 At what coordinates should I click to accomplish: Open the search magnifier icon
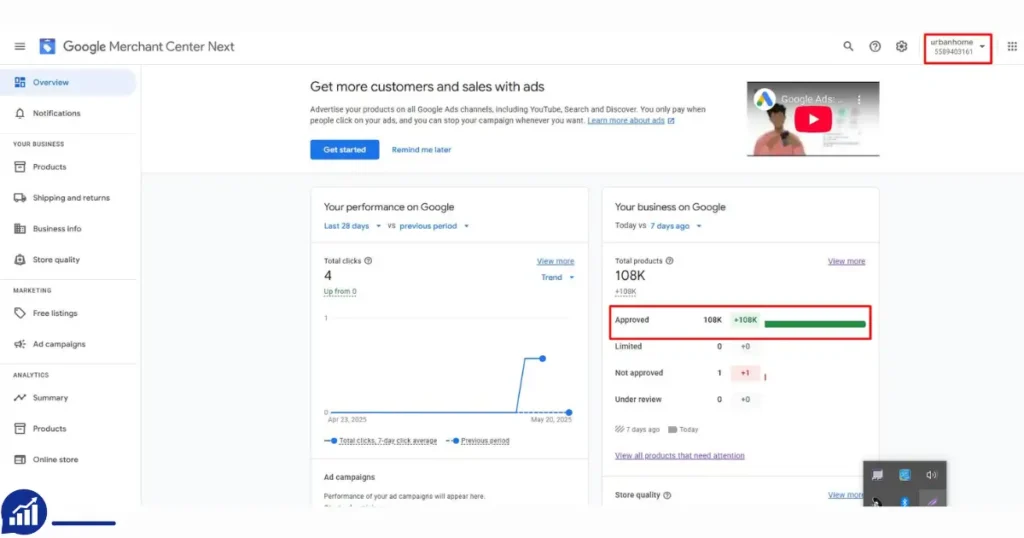click(848, 46)
